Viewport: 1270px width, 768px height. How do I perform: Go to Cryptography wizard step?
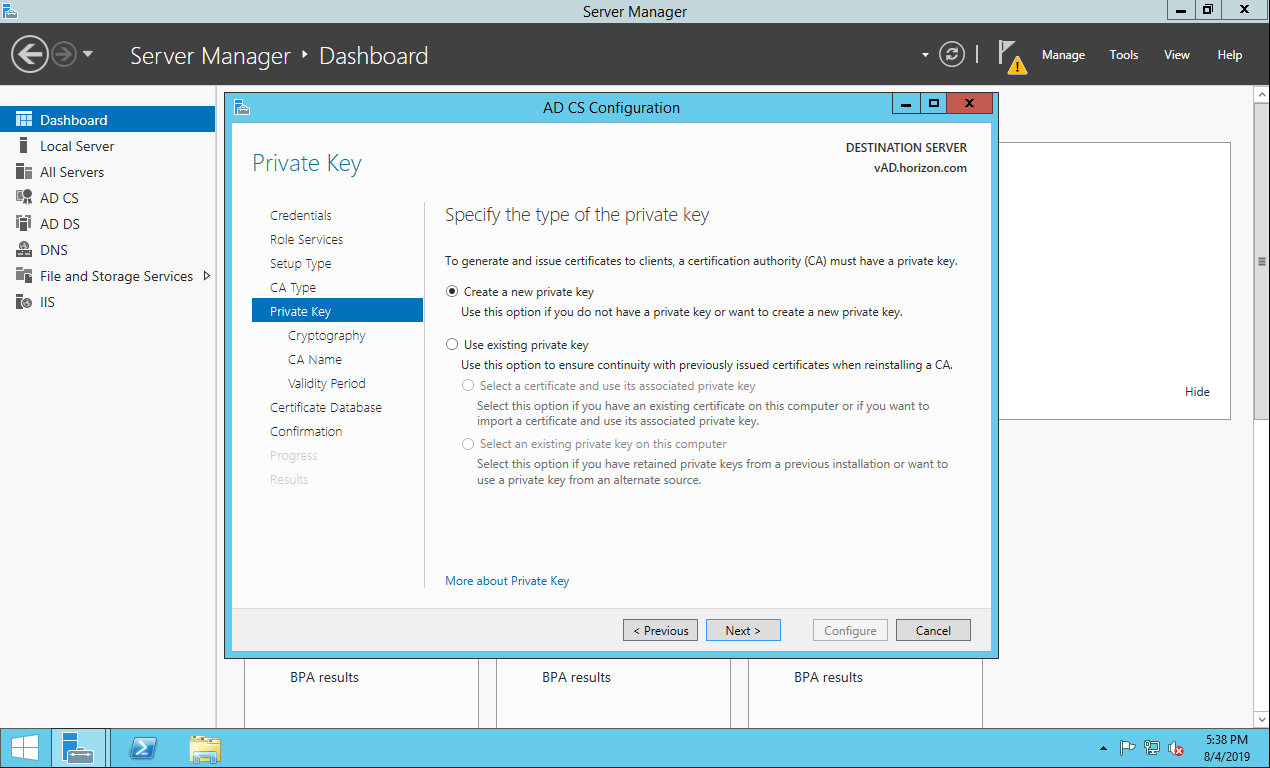point(326,336)
